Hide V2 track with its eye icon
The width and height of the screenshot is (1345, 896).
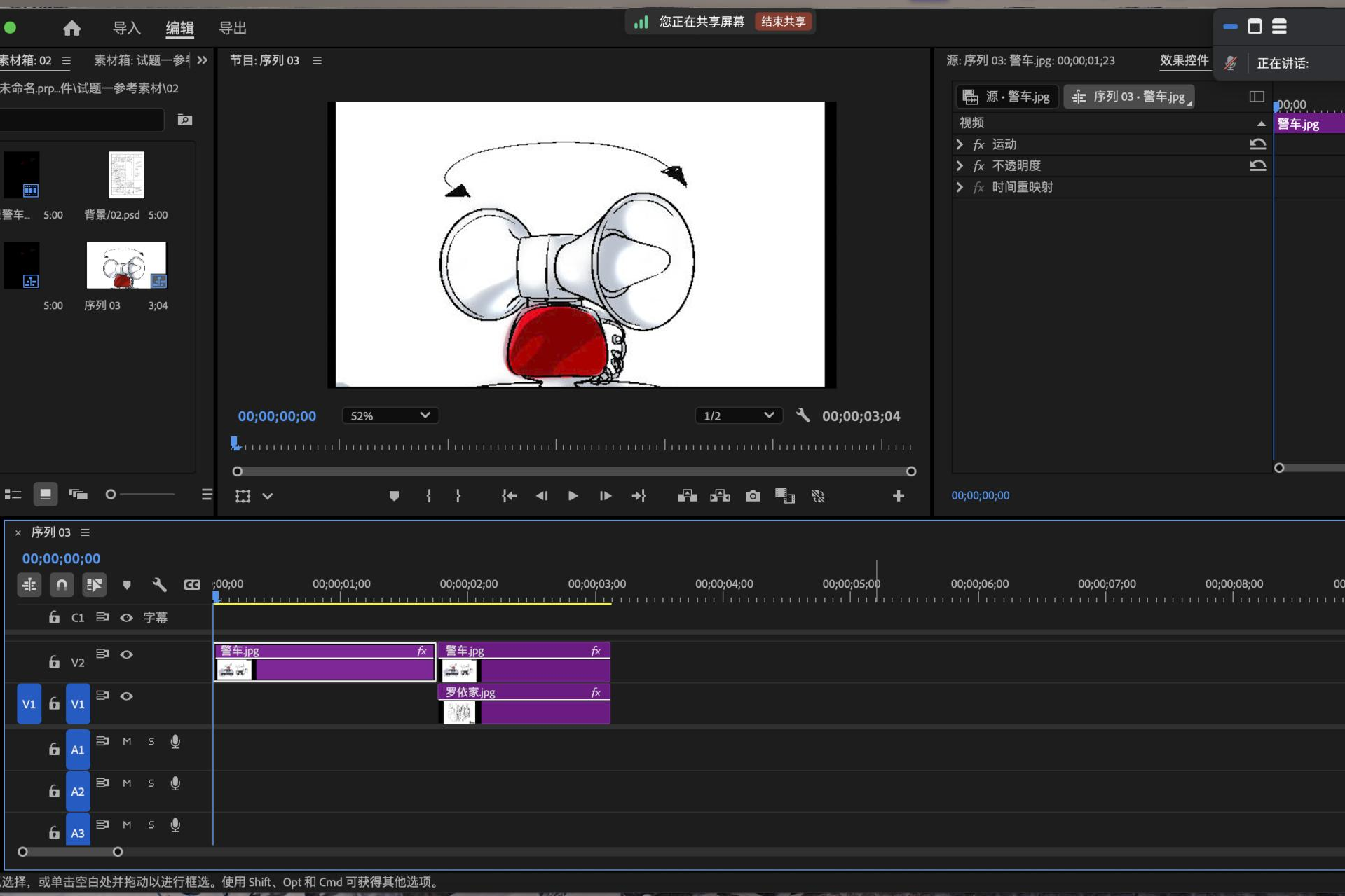(127, 654)
